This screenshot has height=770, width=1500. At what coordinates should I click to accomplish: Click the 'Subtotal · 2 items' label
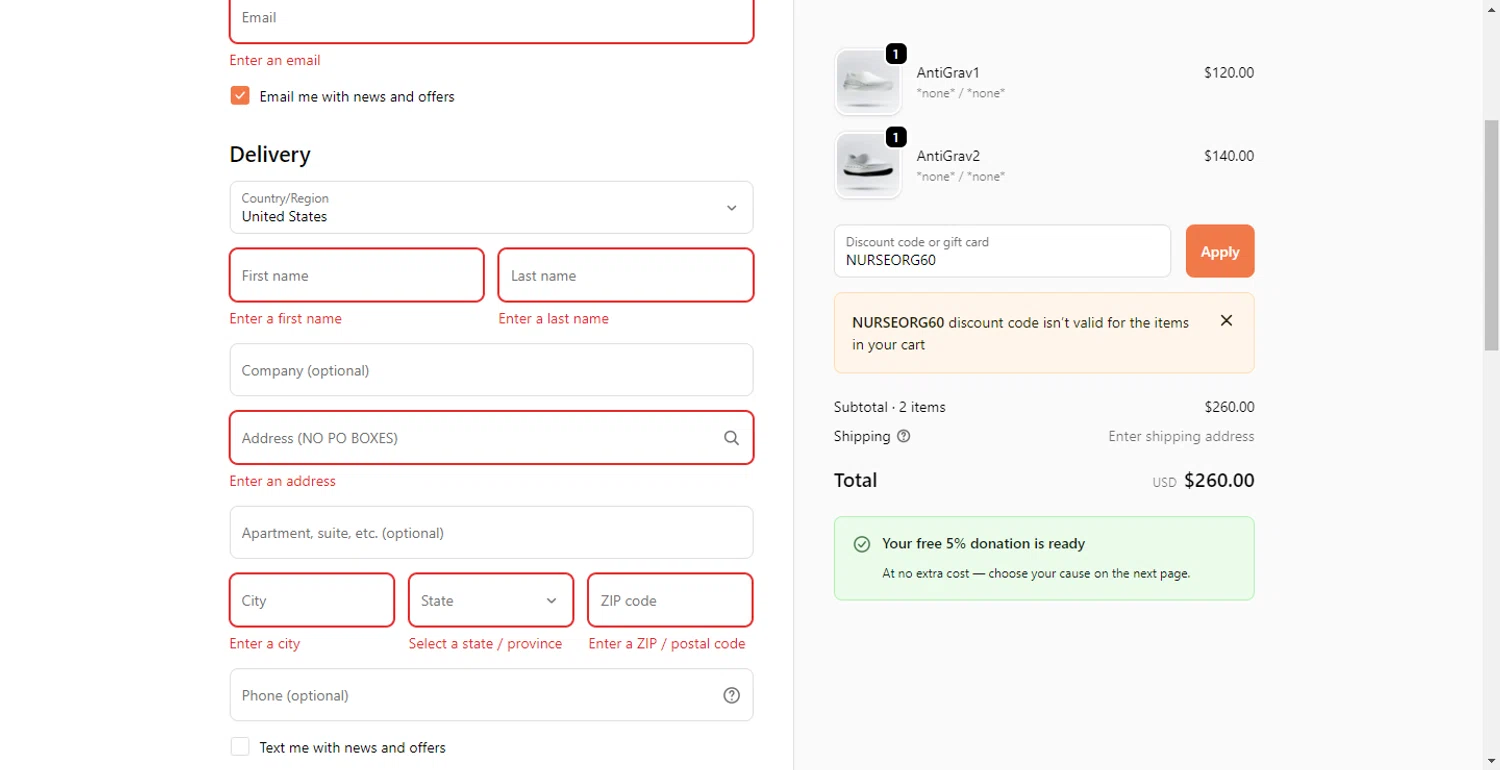pyautogui.click(x=890, y=407)
